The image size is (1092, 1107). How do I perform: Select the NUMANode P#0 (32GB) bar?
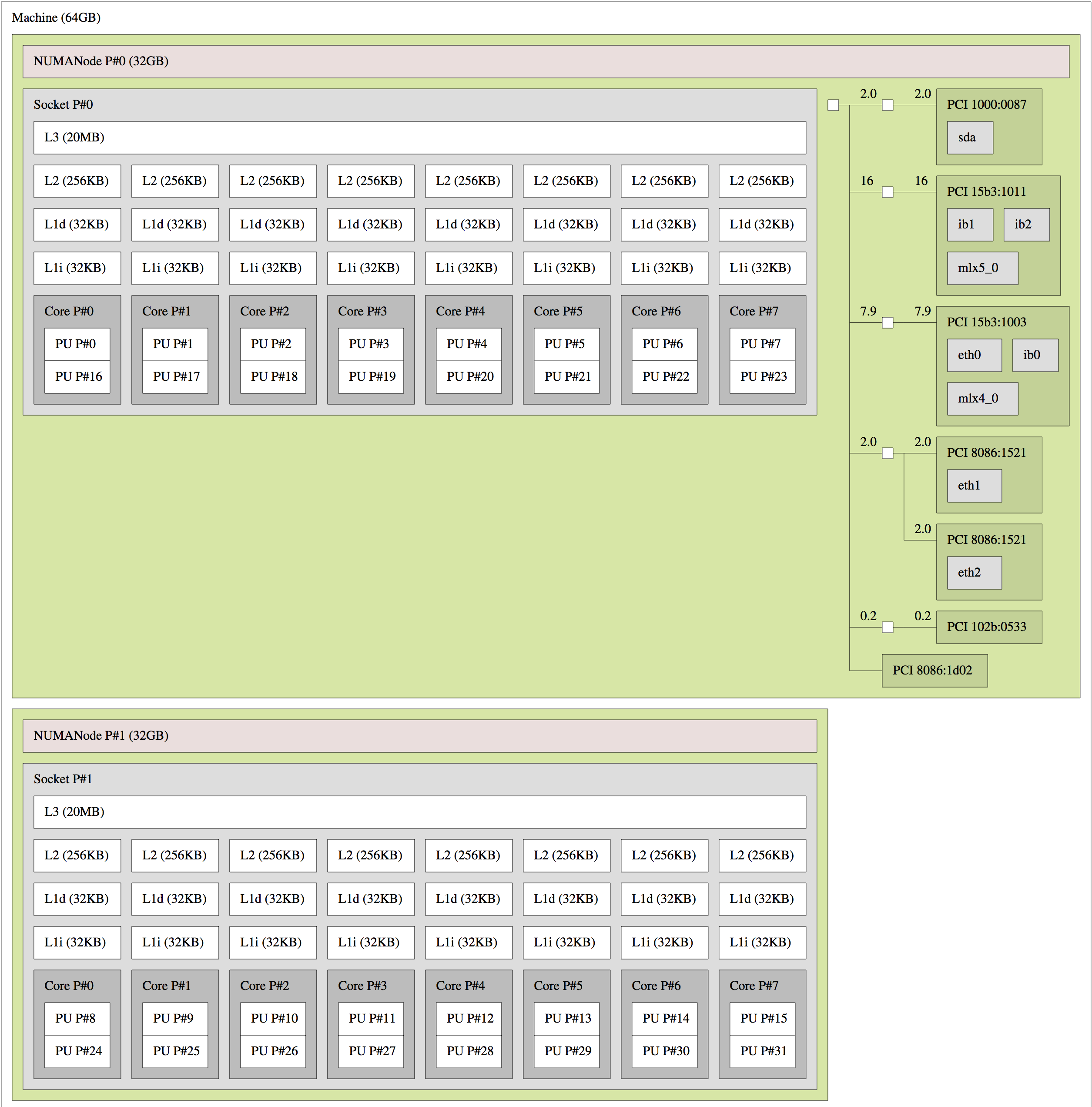tap(546, 62)
